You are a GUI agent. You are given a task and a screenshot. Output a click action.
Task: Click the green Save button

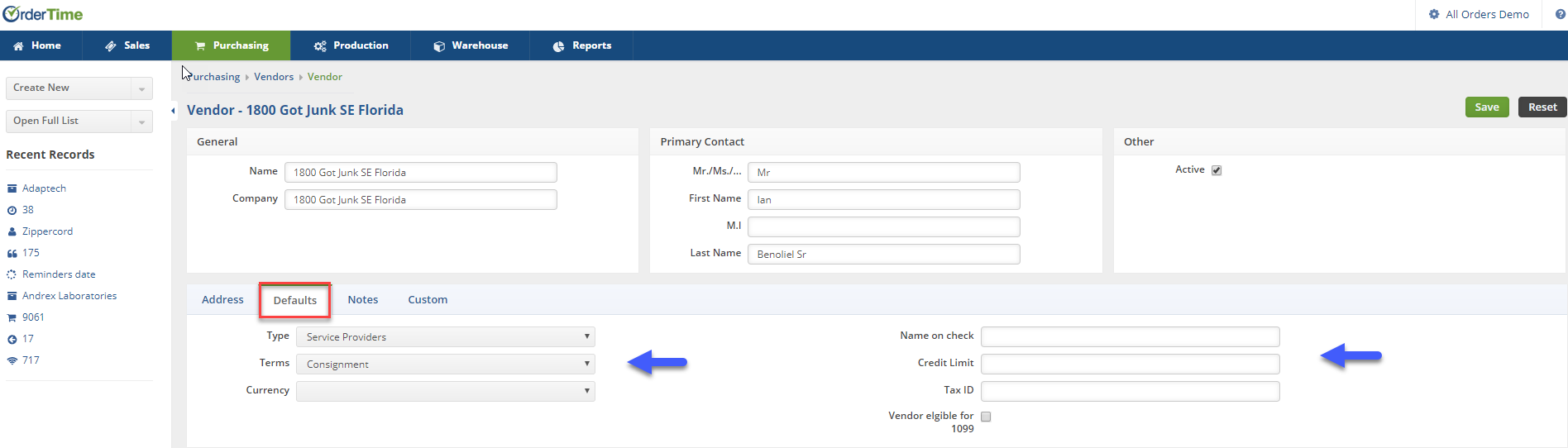click(1487, 107)
